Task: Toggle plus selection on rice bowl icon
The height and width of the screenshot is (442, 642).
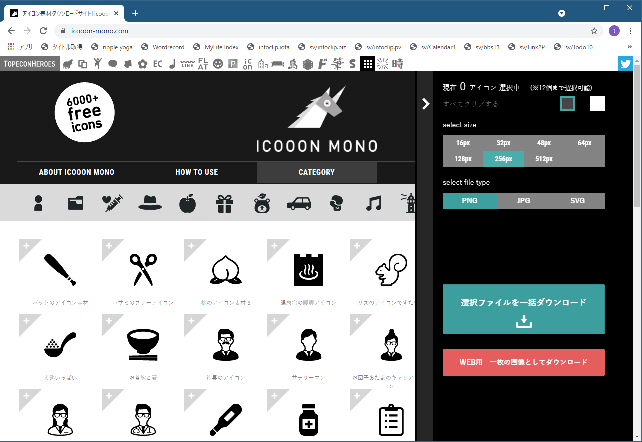Action: click(109, 321)
